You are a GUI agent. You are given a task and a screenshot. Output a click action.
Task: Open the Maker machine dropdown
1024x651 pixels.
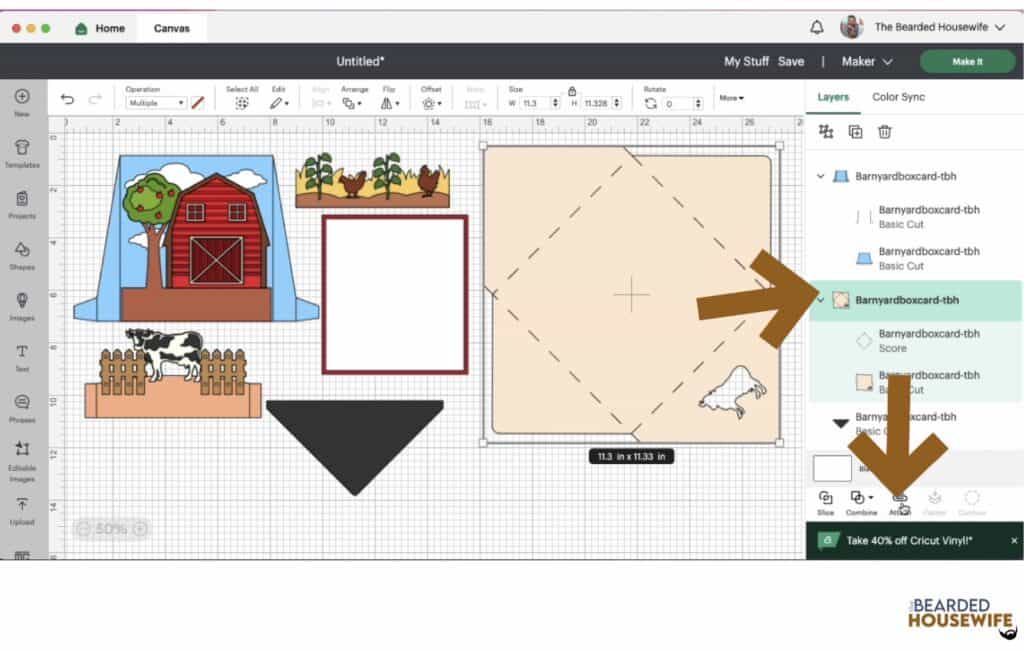tap(866, 61)
